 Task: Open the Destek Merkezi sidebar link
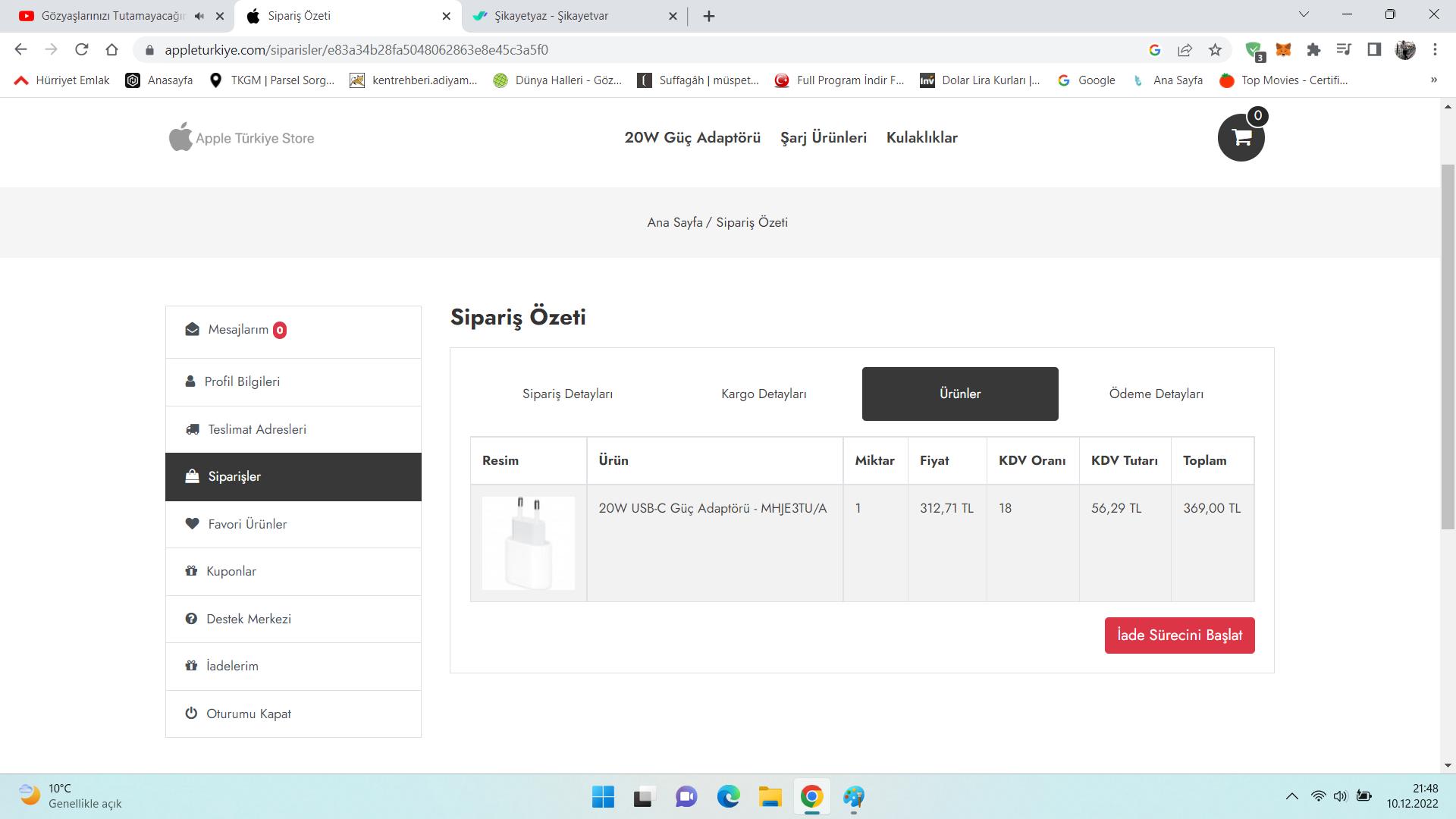tap(249, 619)
